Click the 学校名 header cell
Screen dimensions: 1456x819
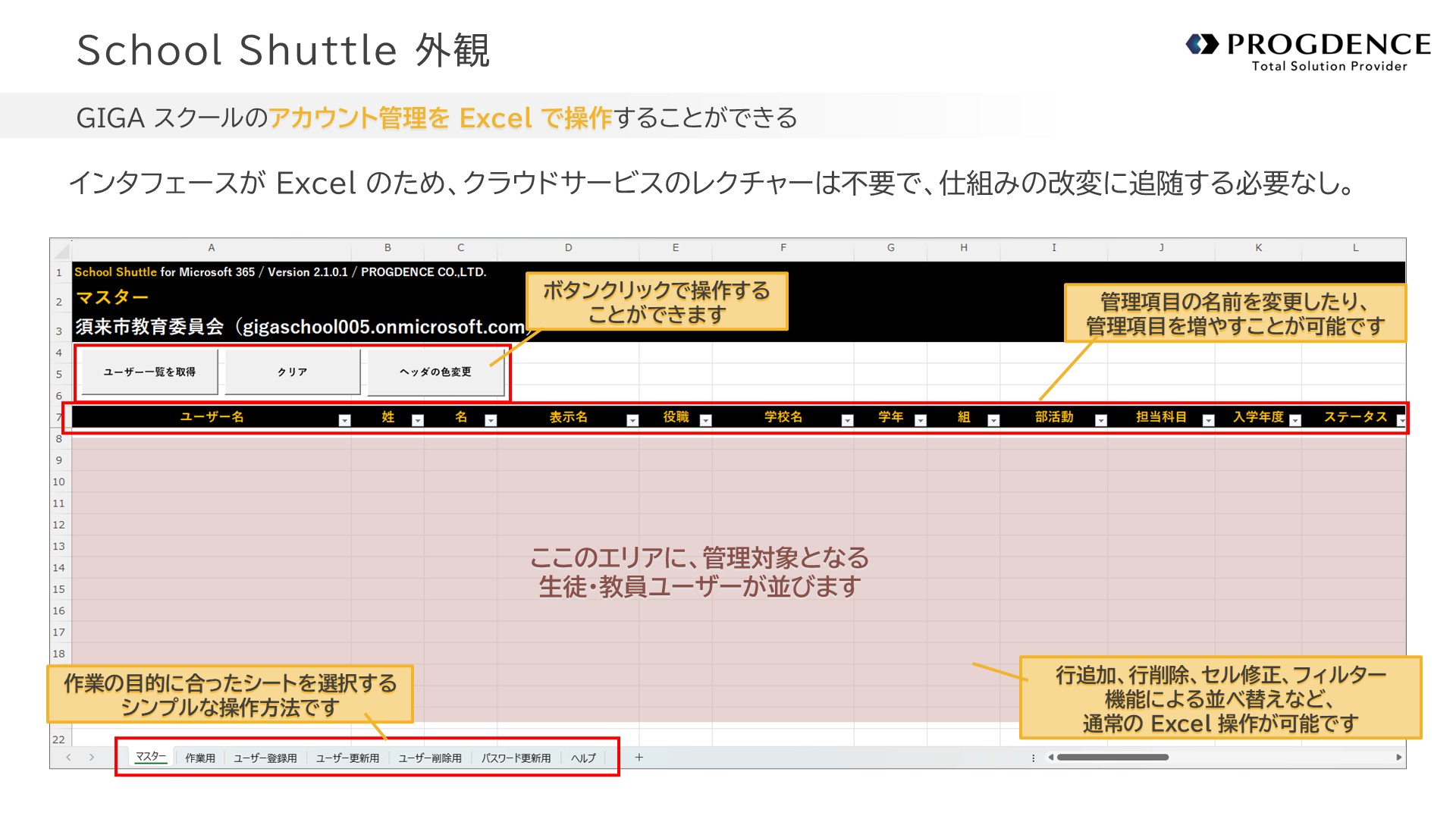[783, 417]
